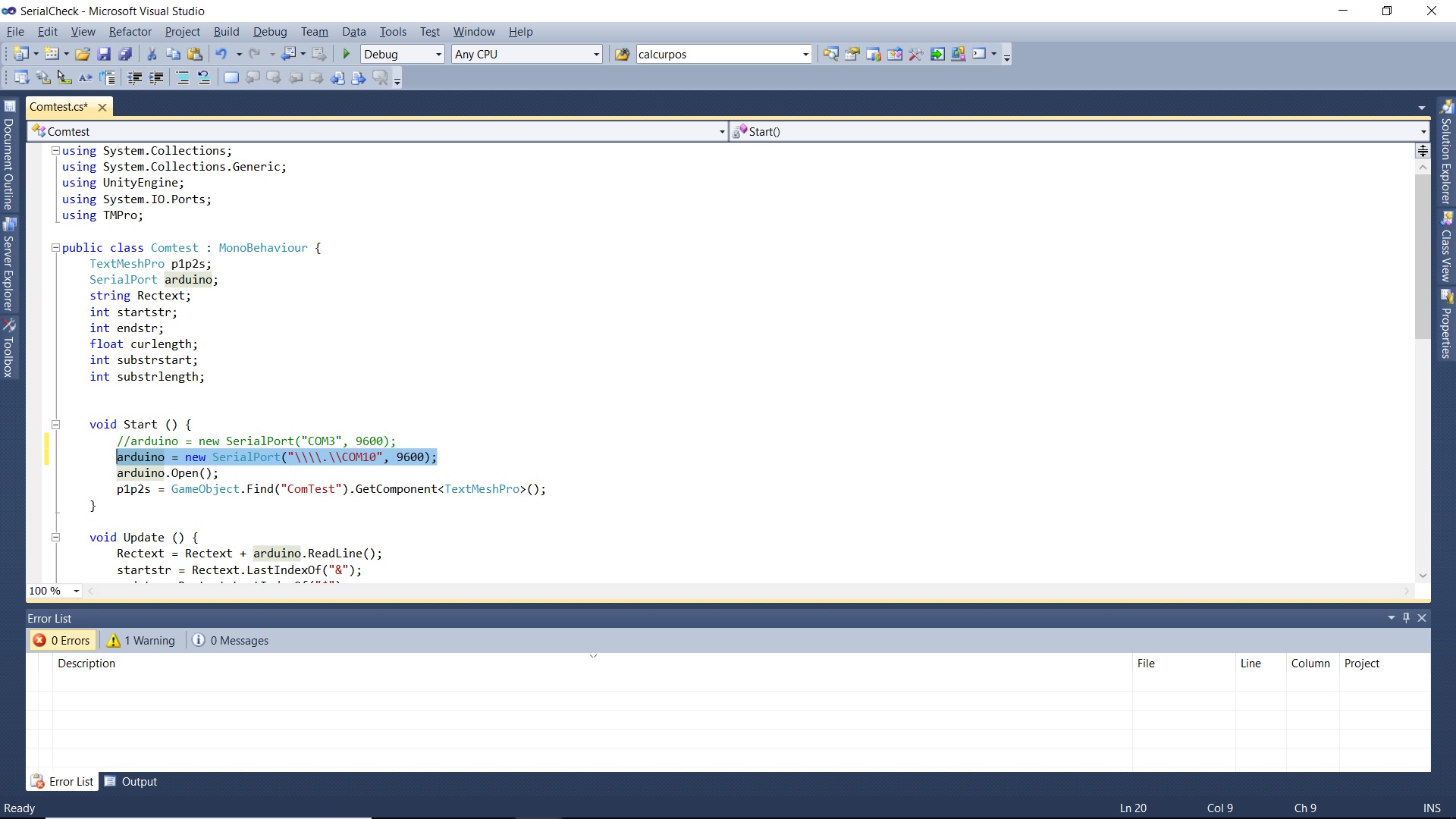Collapse the using directives region
This screenshot has width=1456, height=819.
coord(55,151)
